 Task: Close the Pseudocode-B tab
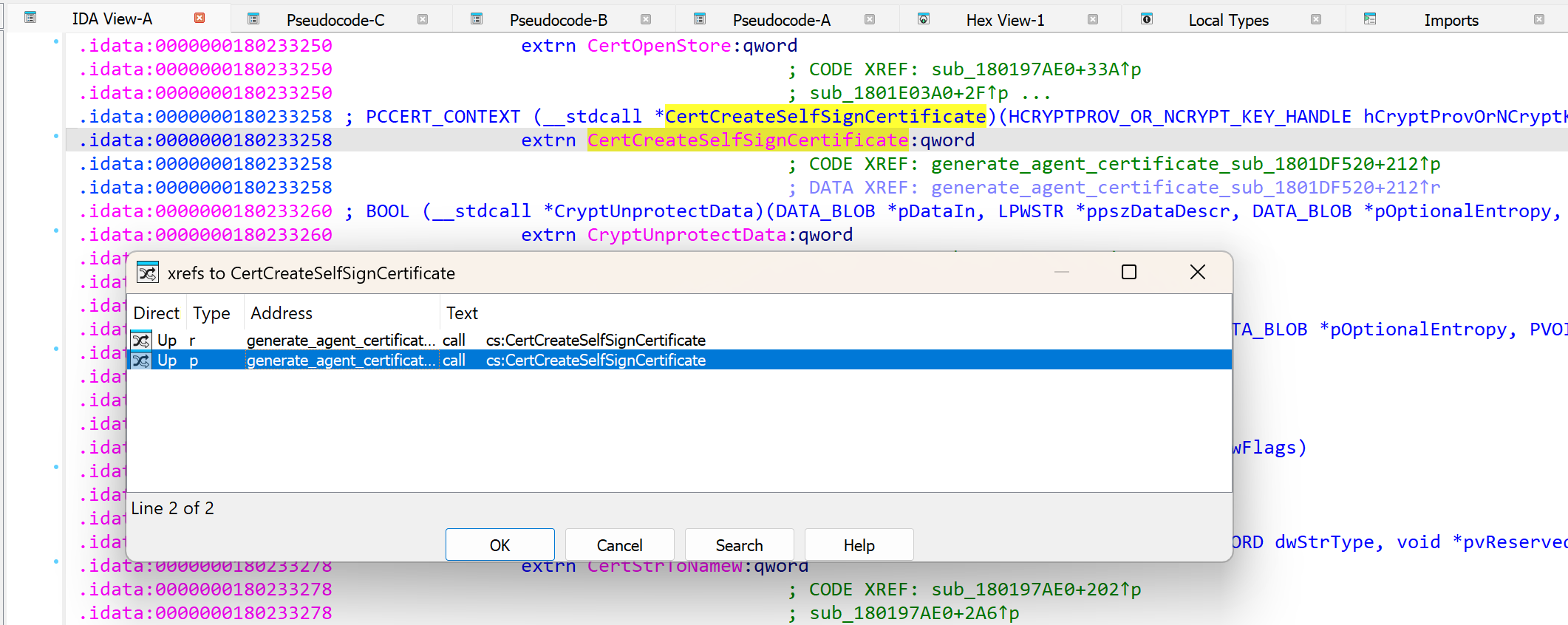click(646, 19)
